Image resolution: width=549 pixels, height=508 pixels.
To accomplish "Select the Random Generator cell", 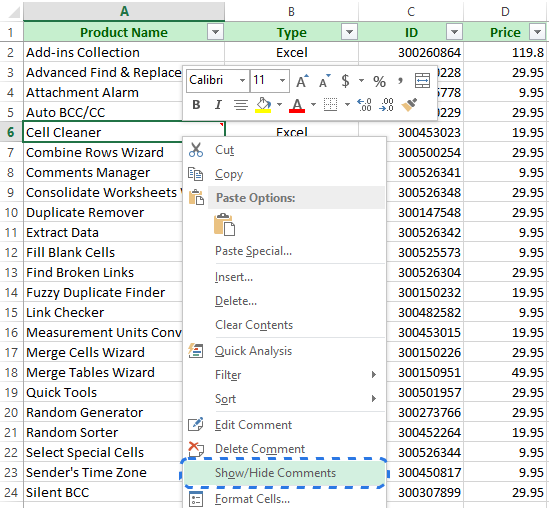I will pyautogui.click(x=103, y=412).
